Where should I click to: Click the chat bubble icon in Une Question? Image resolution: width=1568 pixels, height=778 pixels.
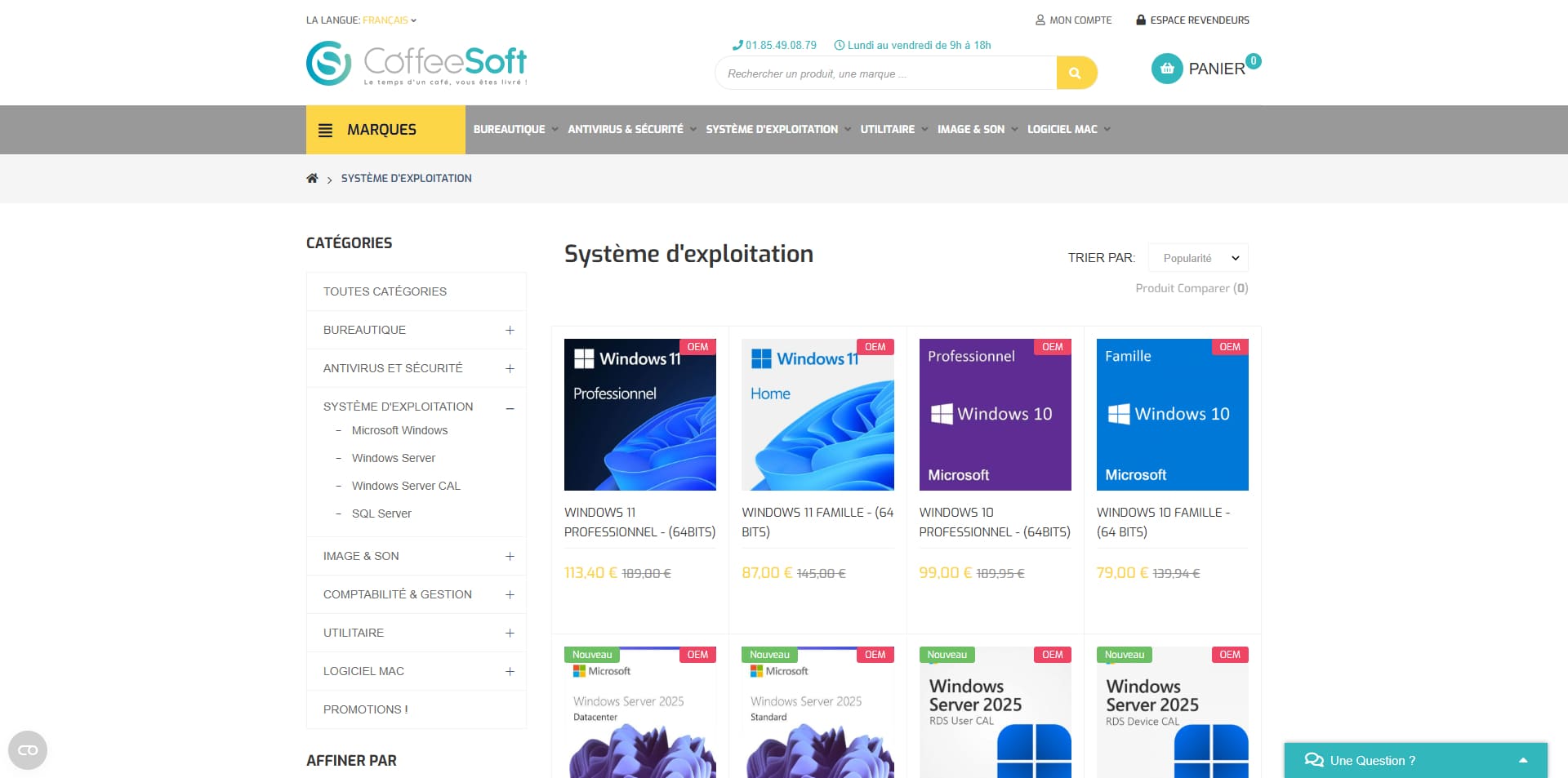(1314, 760)
